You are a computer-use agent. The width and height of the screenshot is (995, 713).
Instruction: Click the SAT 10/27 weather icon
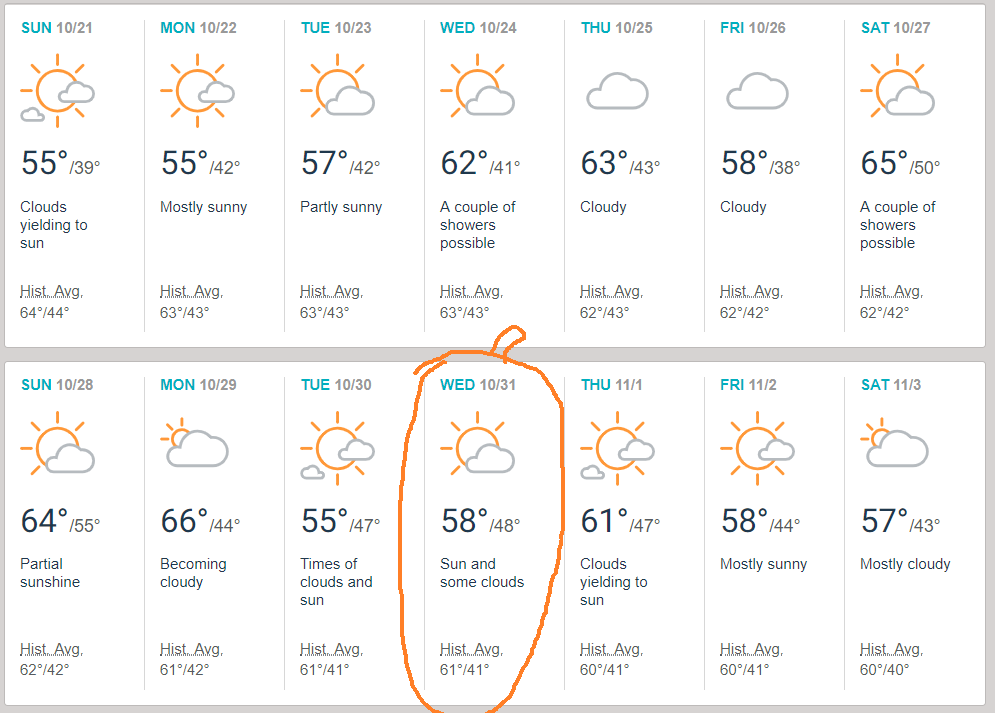pos(897,93)
